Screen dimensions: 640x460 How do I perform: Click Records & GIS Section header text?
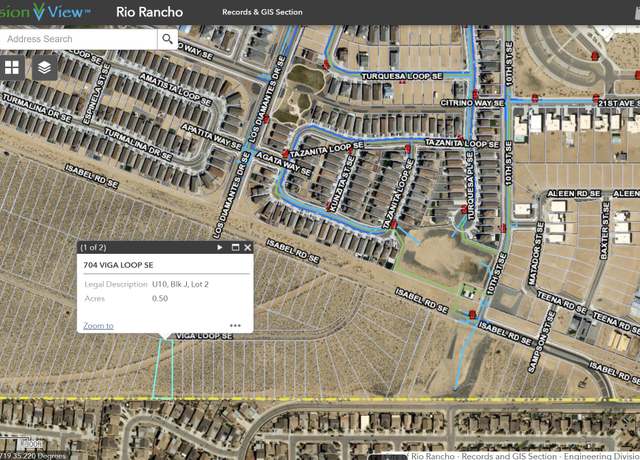[262, 12]
